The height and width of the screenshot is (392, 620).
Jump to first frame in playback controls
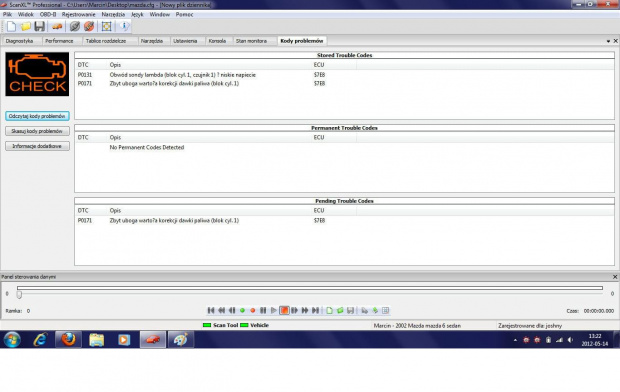(211, 311)
